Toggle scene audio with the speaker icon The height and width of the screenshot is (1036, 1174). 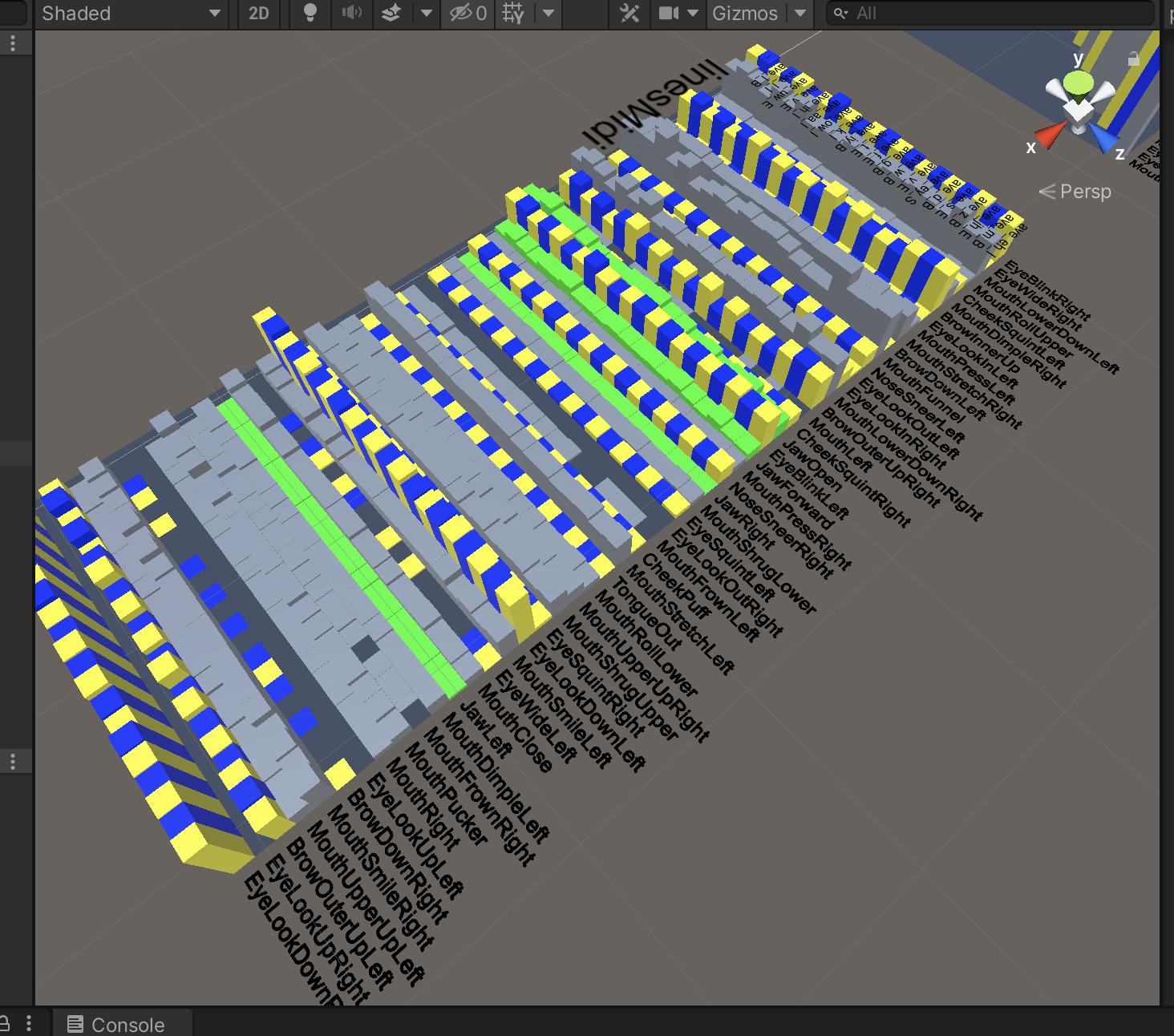click(352, 14)
